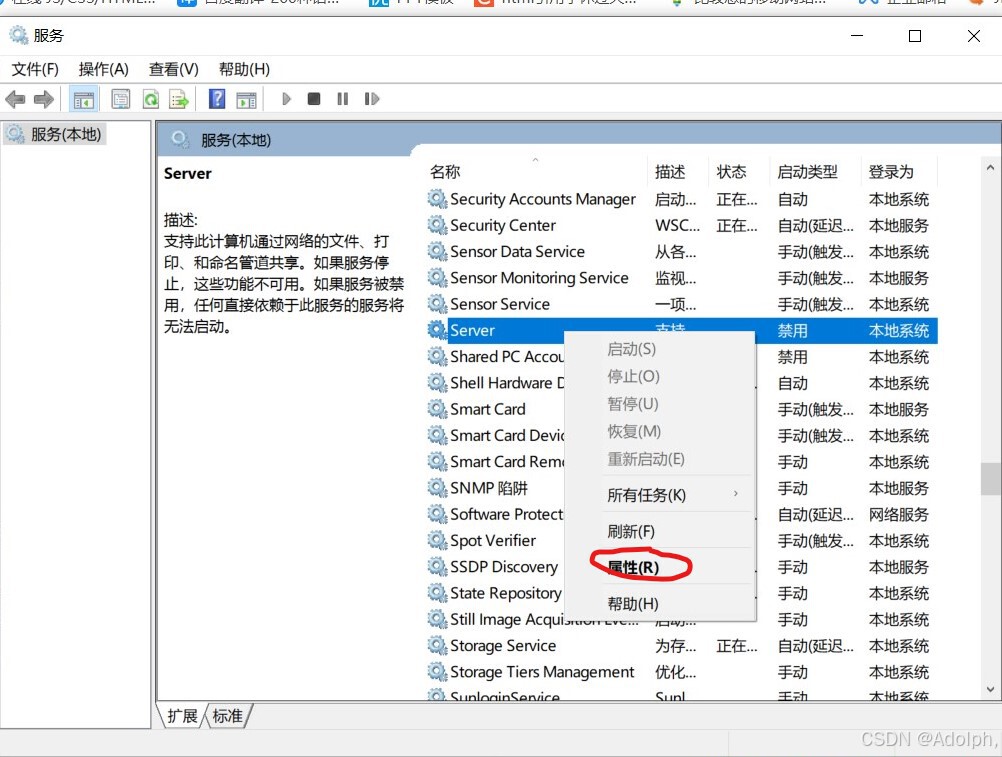Select the Sensor Monitoring Service row
Viewport: 1002px width, 757px height.
click(682, 277)
